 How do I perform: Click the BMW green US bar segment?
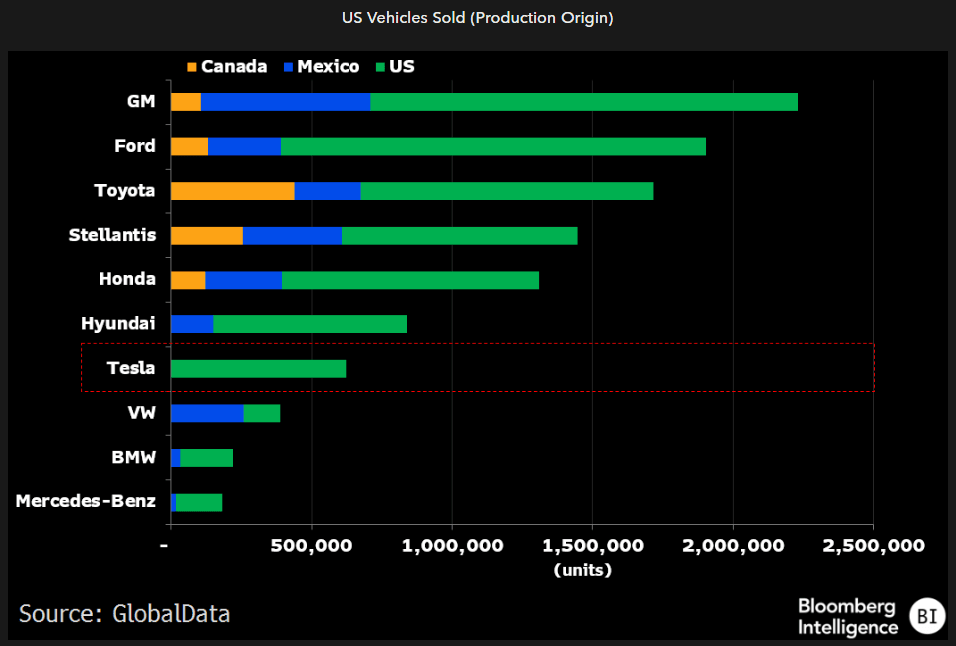pyautogui.click(x=206, y=457)
